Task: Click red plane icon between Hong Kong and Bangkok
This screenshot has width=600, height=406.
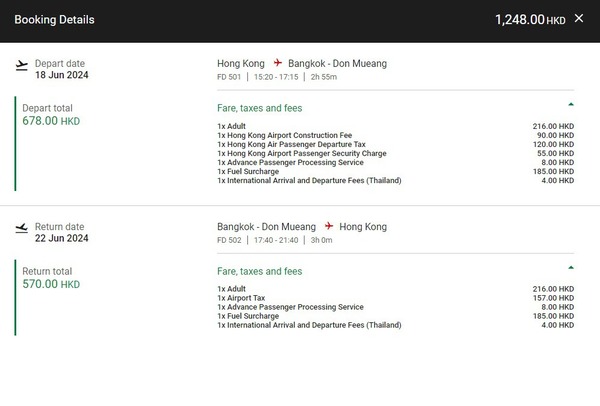Action: pos(278,63)
